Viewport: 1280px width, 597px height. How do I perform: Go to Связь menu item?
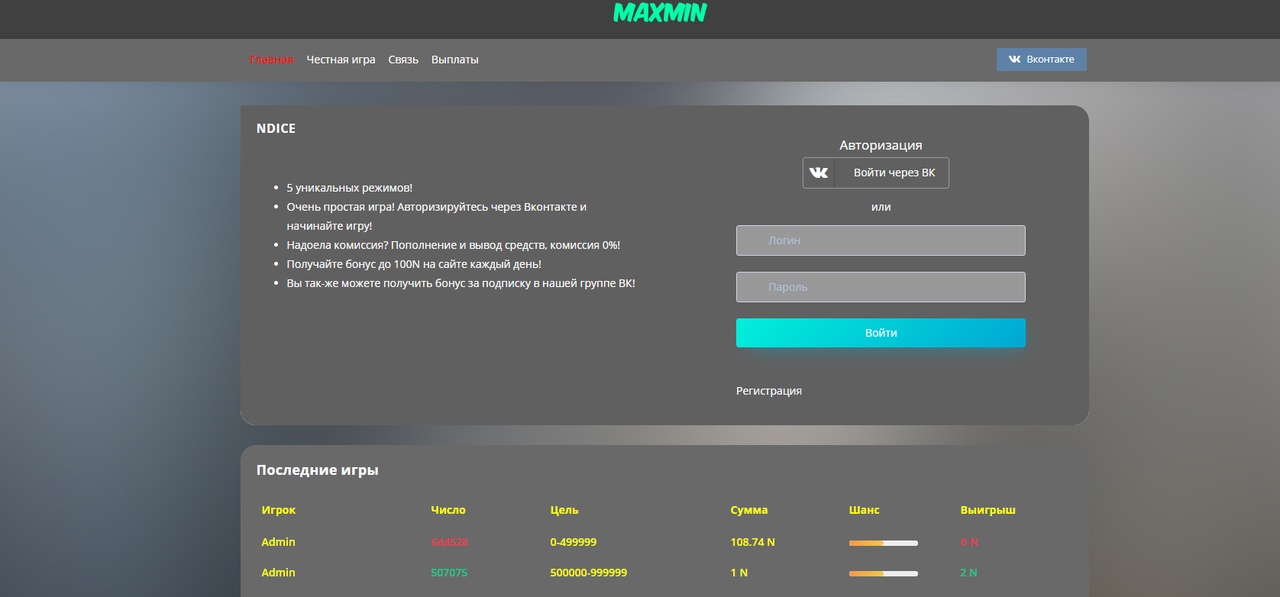point(403,60)
